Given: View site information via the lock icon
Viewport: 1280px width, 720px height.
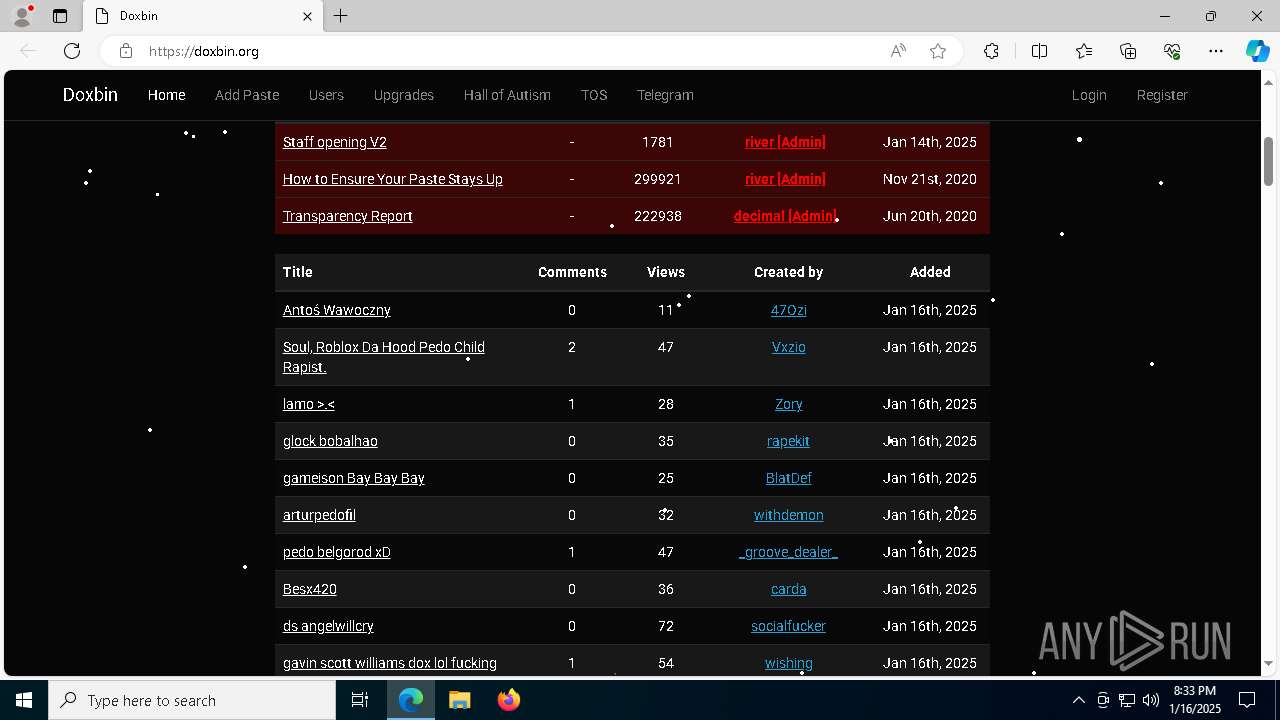Looking at the screenshot, I should point(125,51).
